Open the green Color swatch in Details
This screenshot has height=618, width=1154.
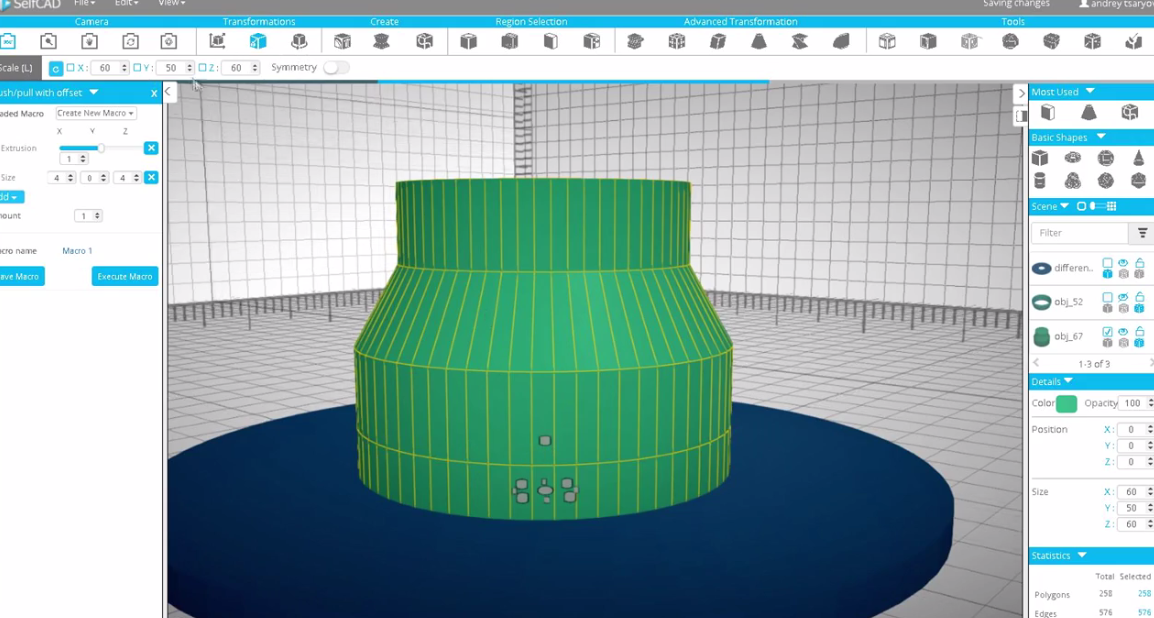tap(1066, 403)
